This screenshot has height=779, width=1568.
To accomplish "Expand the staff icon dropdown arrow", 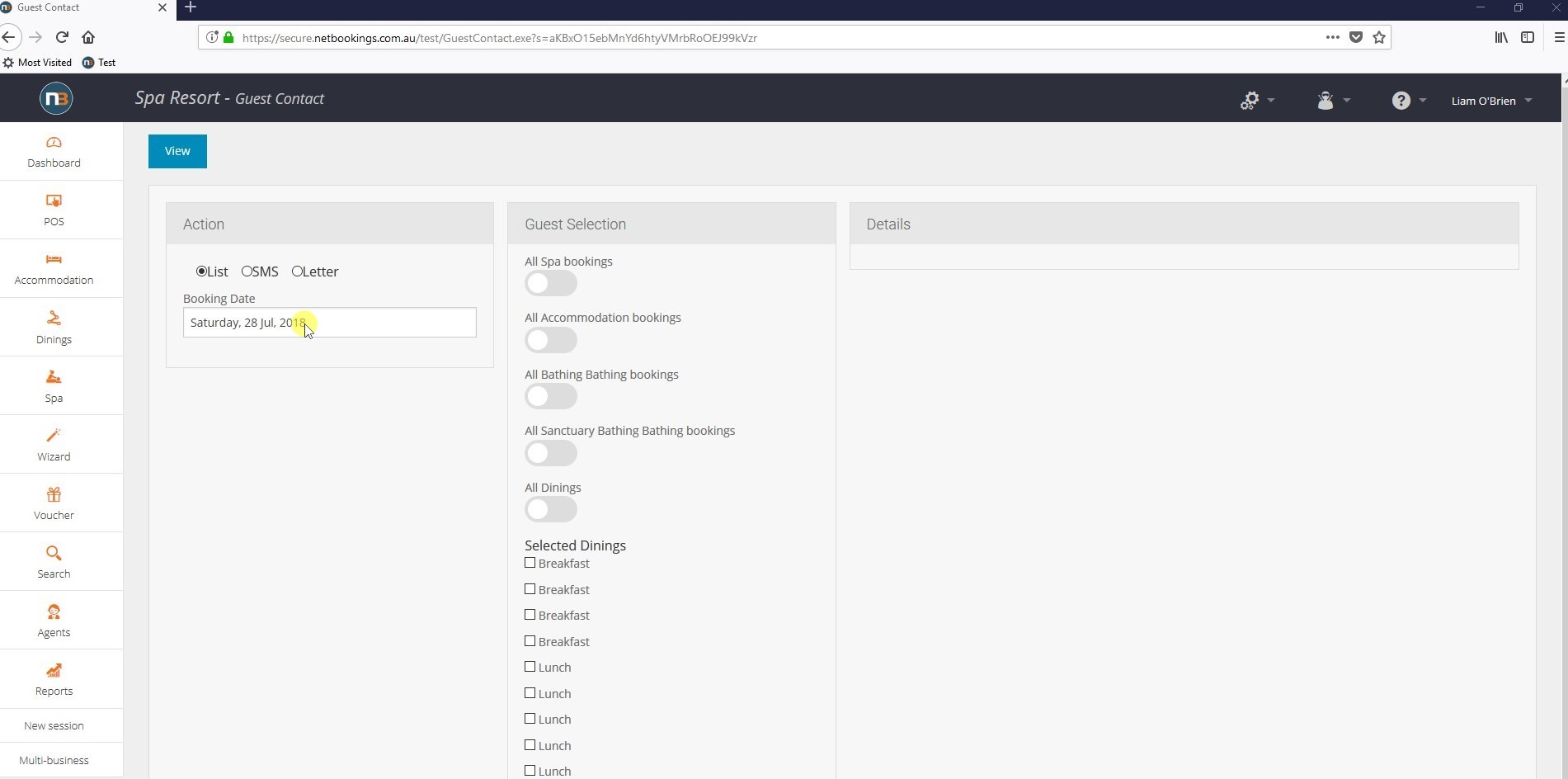I will [x=1347, y=101].
